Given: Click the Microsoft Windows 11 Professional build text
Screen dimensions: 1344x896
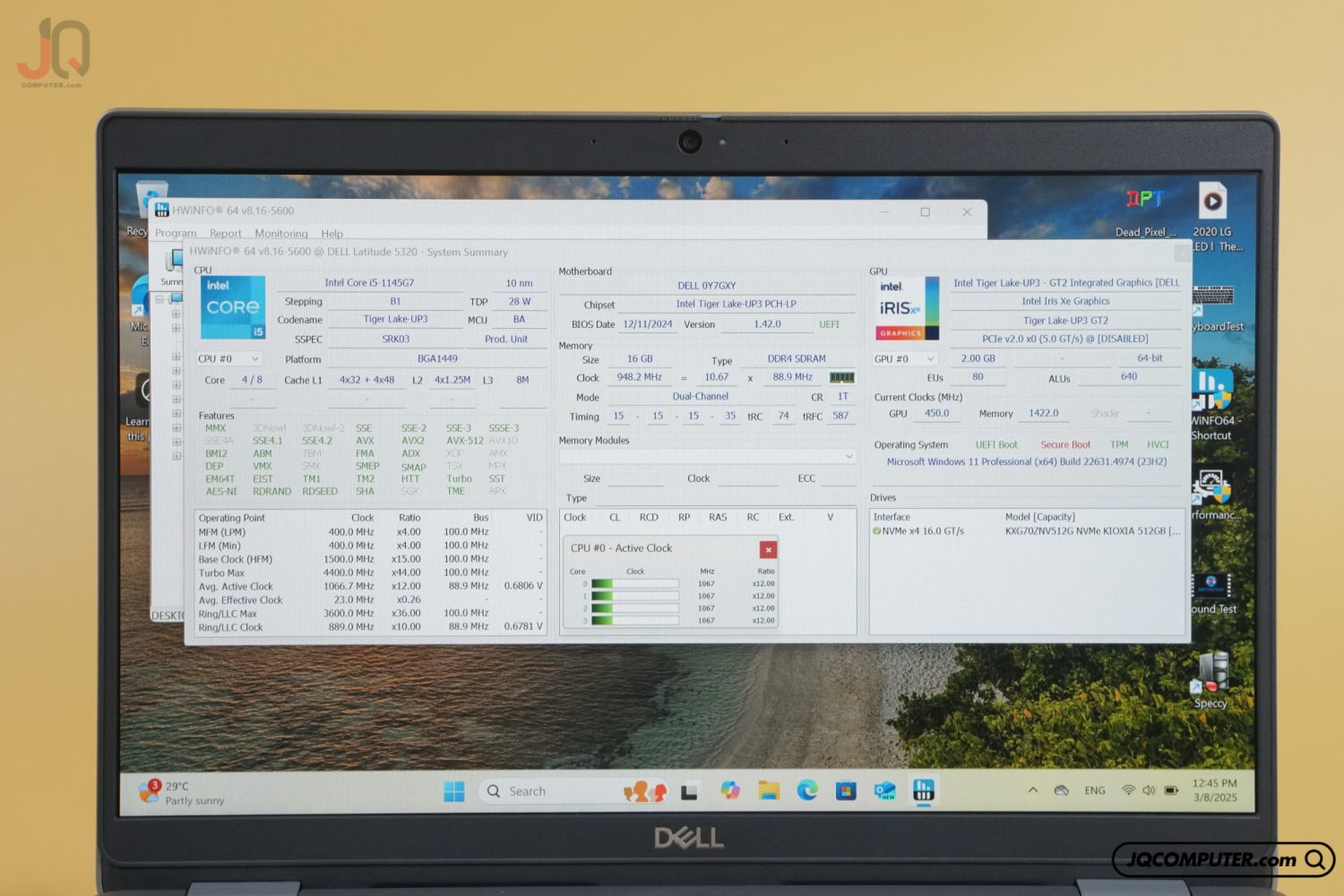Looking at the screenshot, I should (1027, 462).
